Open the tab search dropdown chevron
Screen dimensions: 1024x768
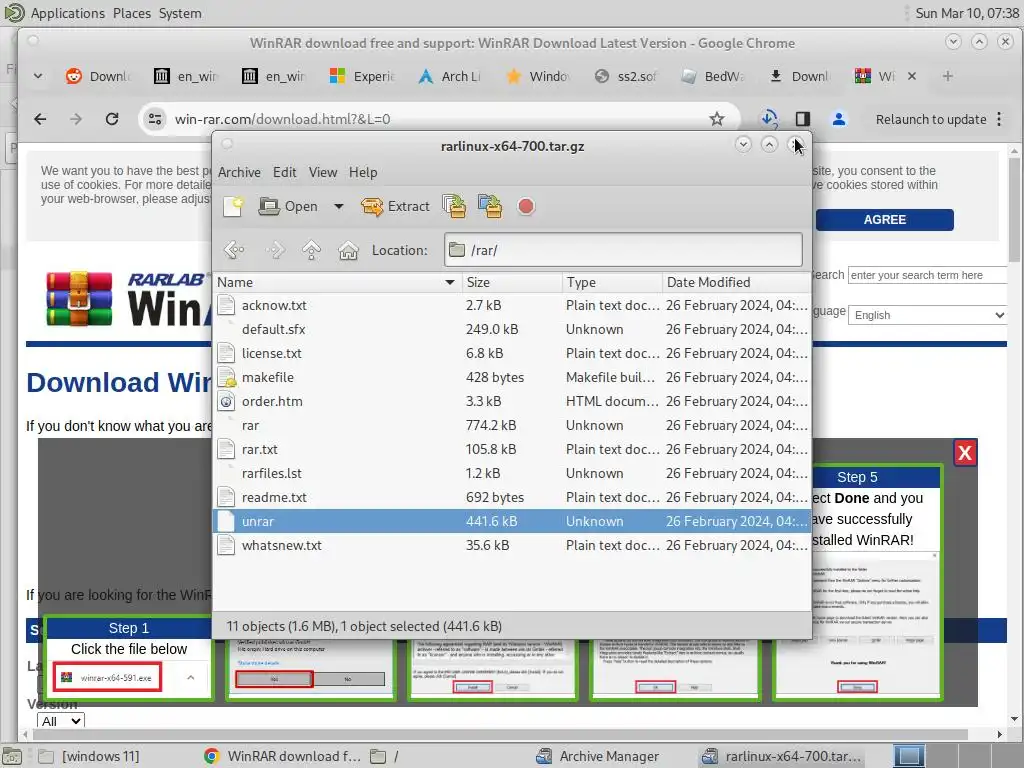38,76
